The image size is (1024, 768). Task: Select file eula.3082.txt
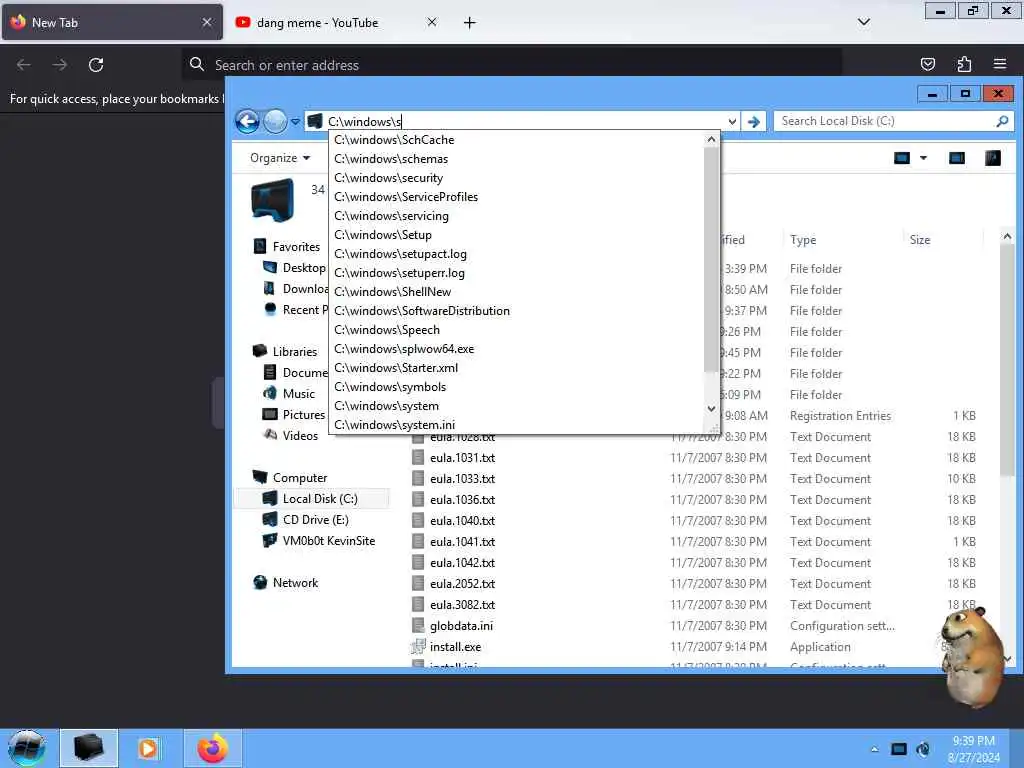point(462,604)
